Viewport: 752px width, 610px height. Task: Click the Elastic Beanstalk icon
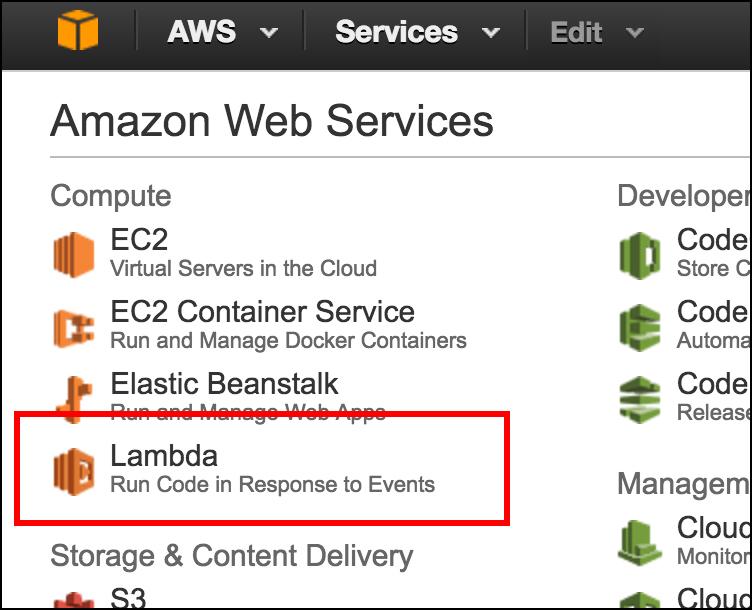73,396
